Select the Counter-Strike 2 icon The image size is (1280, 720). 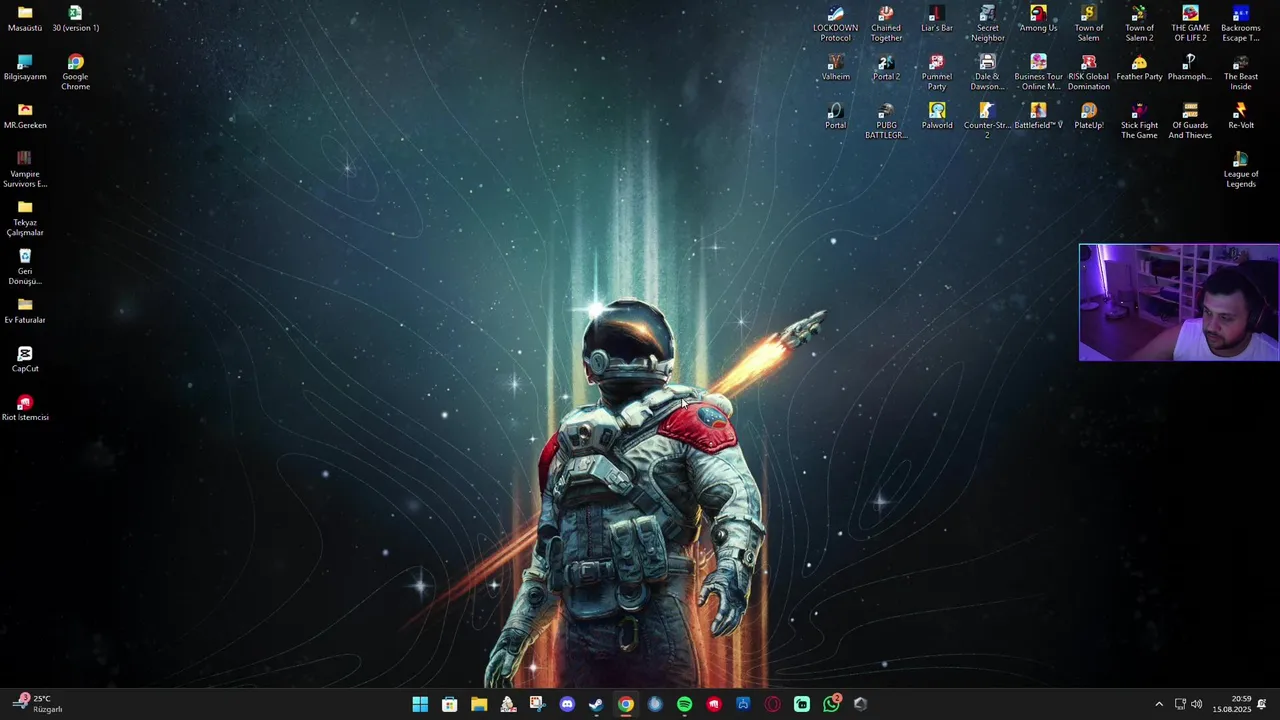tap(987, 121)
